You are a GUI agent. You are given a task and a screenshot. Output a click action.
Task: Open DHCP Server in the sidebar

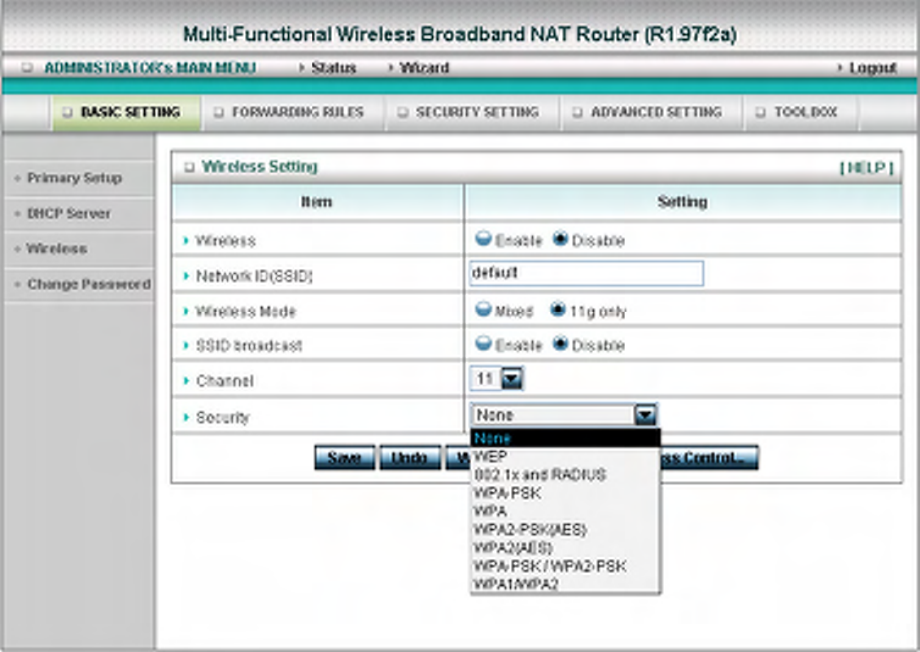[69, 214]
